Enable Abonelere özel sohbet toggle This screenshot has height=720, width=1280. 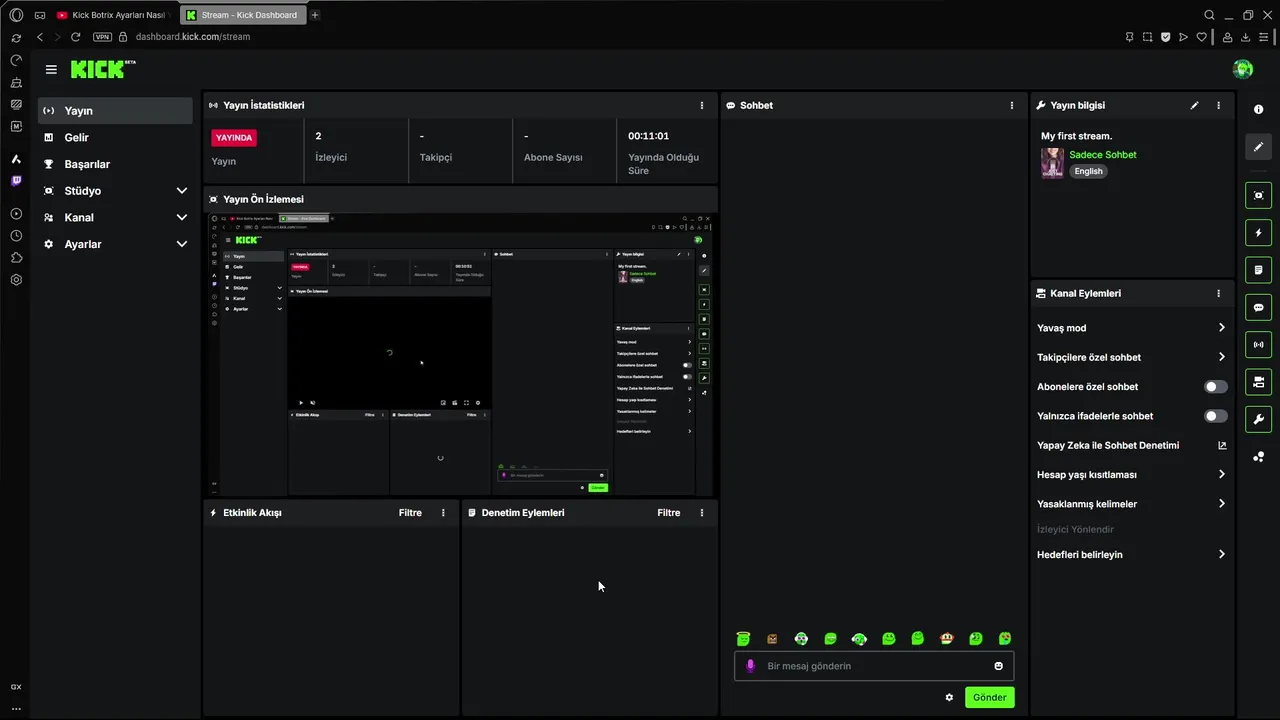coord(1216,387)
